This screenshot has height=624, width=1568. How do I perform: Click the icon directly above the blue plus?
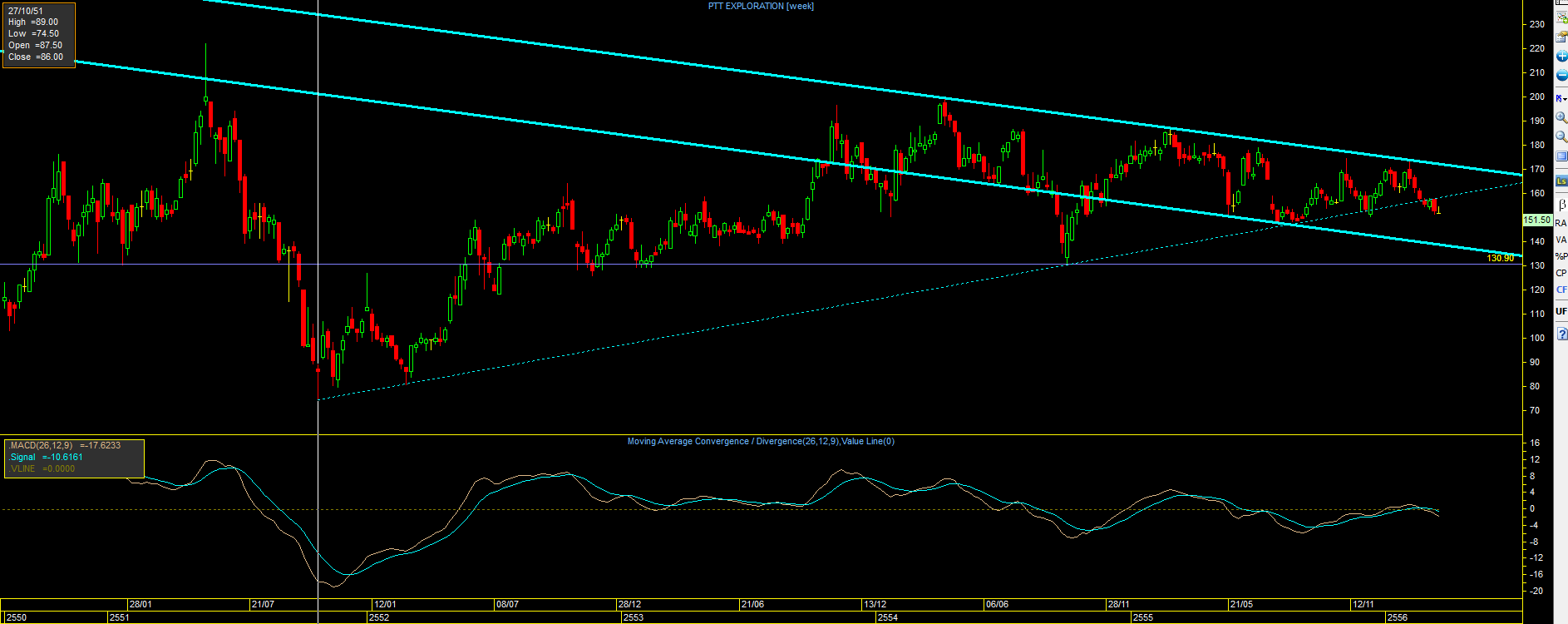(x=1561, y=36)
